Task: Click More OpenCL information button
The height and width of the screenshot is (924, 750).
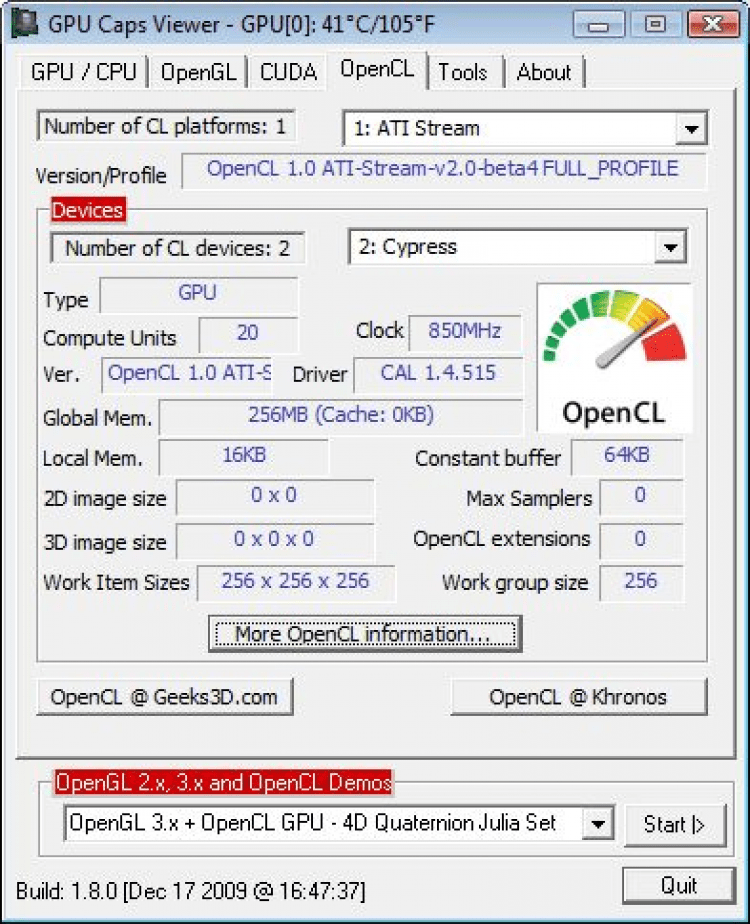Action: [x=365, y=634]
